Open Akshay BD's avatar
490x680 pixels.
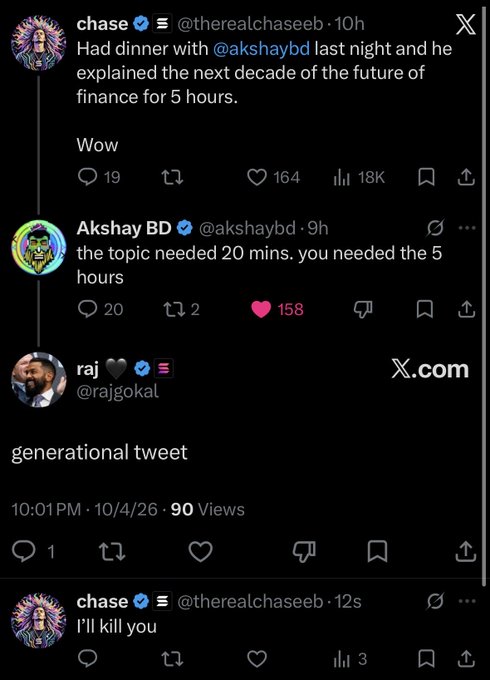point(39,247)
